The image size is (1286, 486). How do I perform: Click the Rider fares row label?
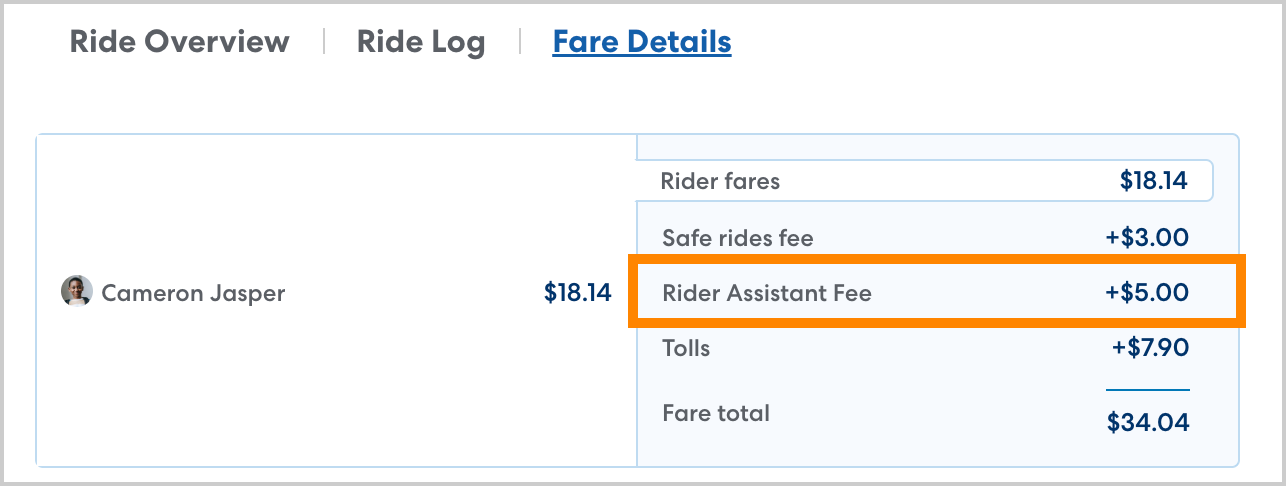pos(720,181)
